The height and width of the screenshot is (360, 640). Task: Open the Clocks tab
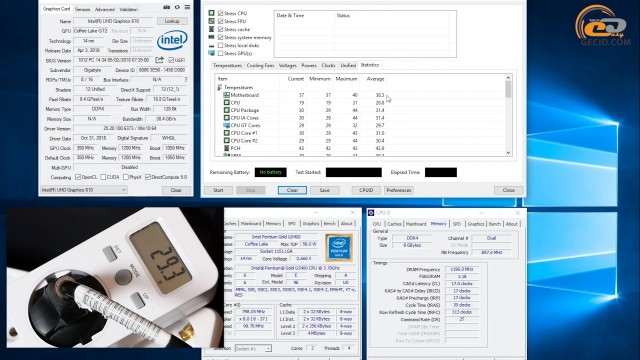[x=328, y=65]
